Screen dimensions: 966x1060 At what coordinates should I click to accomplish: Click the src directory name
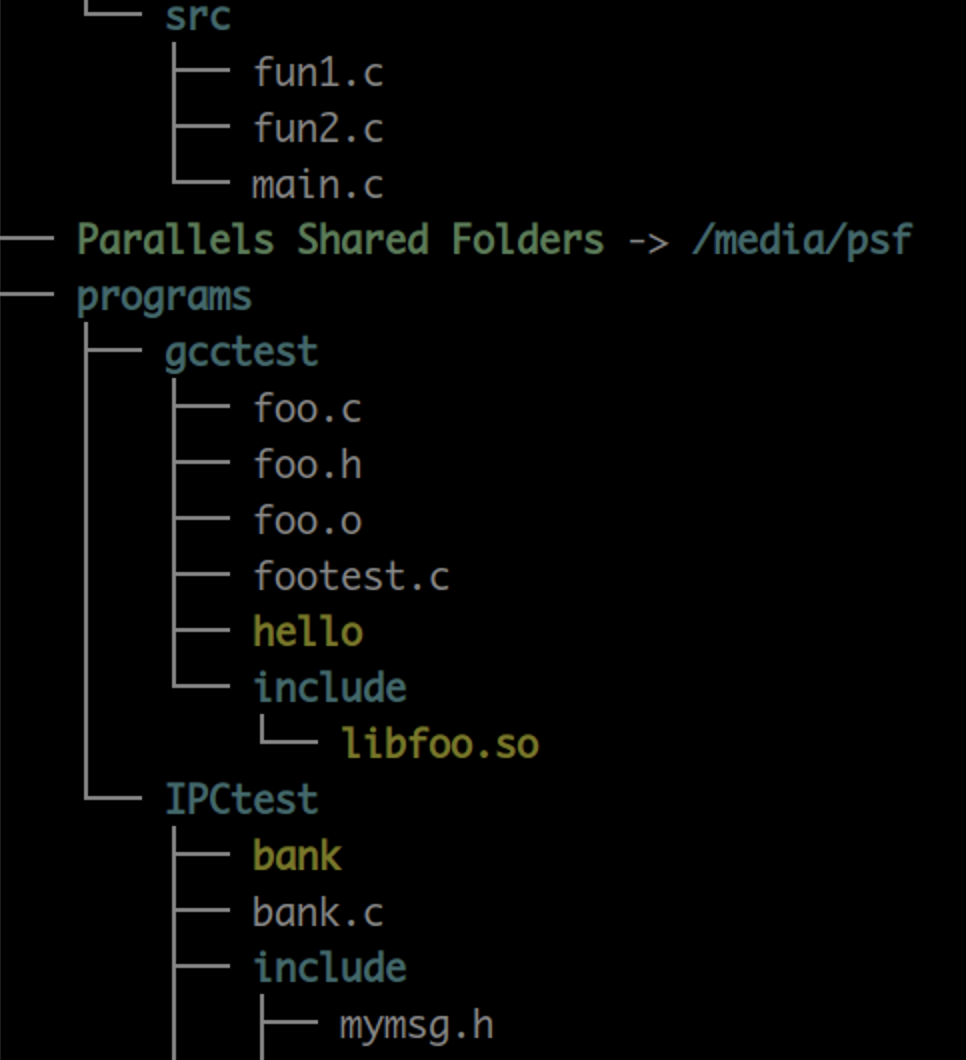click(198, 17)
